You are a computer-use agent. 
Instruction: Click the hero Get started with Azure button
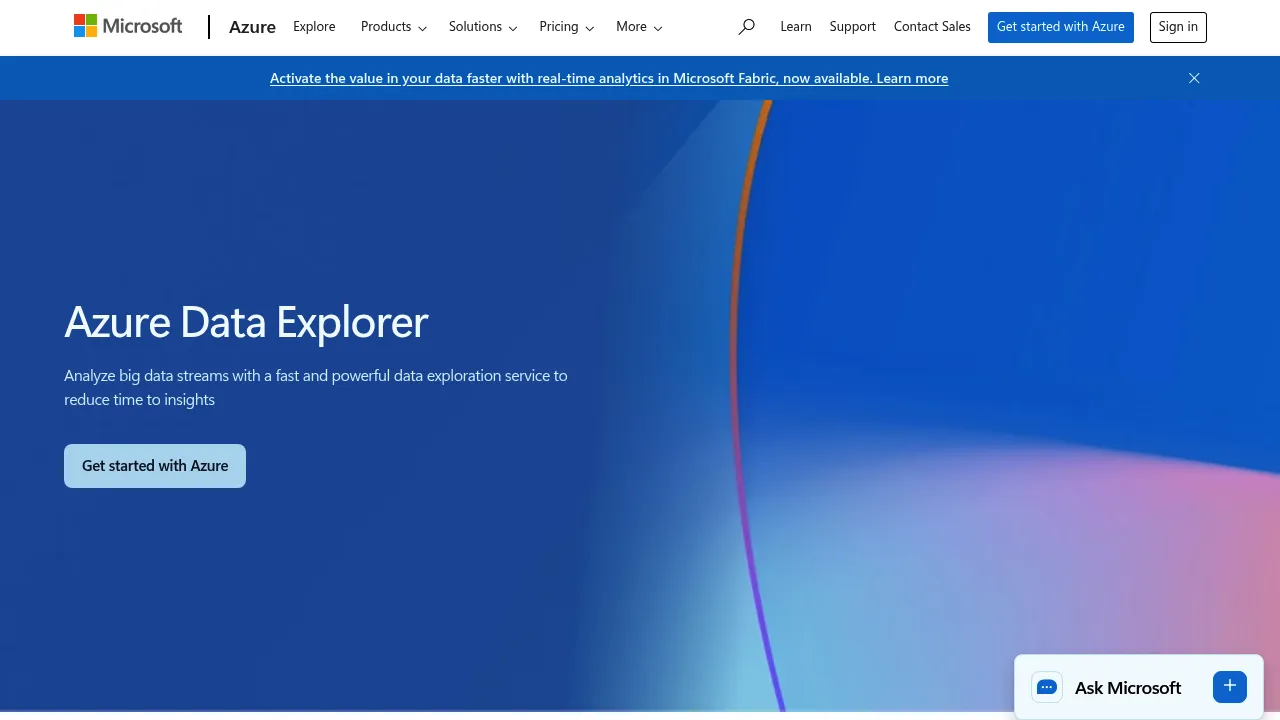155,466
